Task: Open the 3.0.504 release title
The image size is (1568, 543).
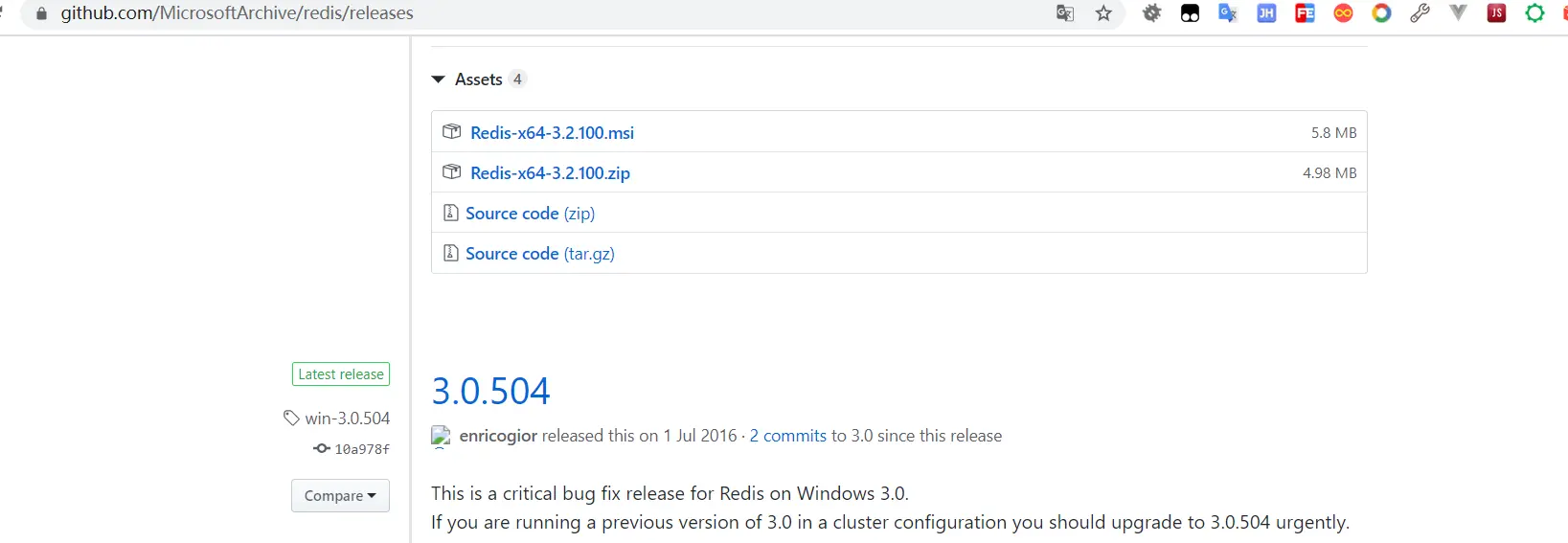Action: click(490, 391)
